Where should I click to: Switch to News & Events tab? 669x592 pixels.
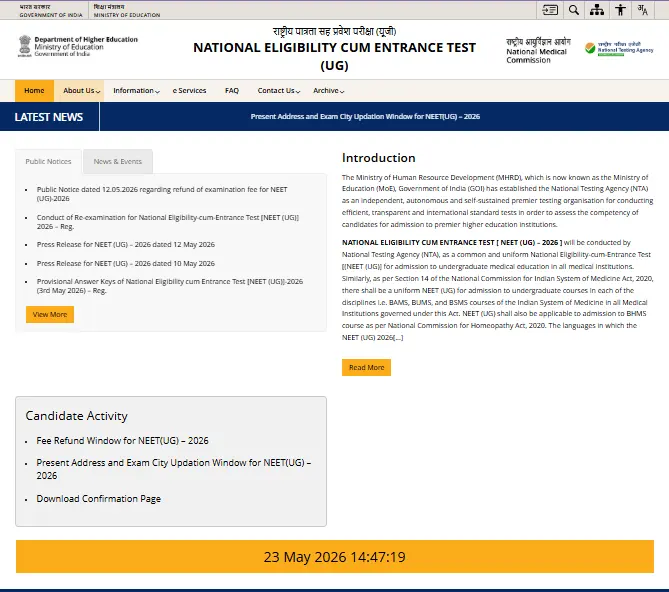(x=118, y=161)
